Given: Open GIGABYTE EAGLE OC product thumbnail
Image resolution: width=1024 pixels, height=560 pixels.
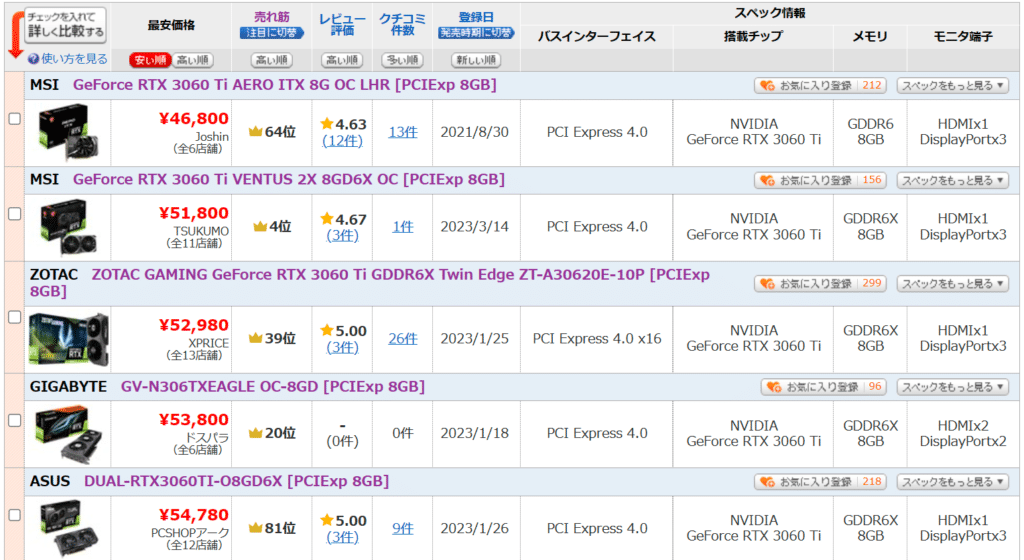Looking at the screenshot, I should click(68, 433).
